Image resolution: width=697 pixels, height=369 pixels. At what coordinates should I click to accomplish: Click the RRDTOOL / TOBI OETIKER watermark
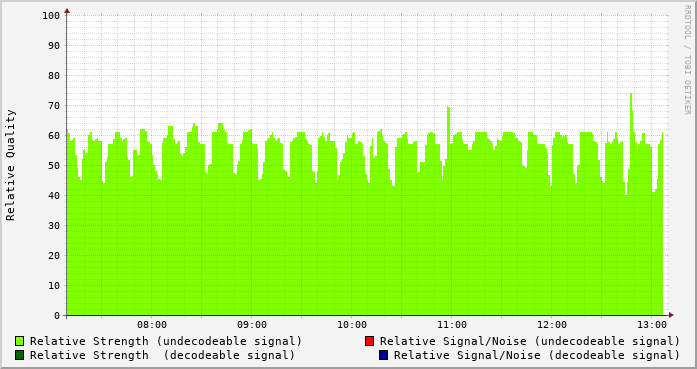coord(687,60)
